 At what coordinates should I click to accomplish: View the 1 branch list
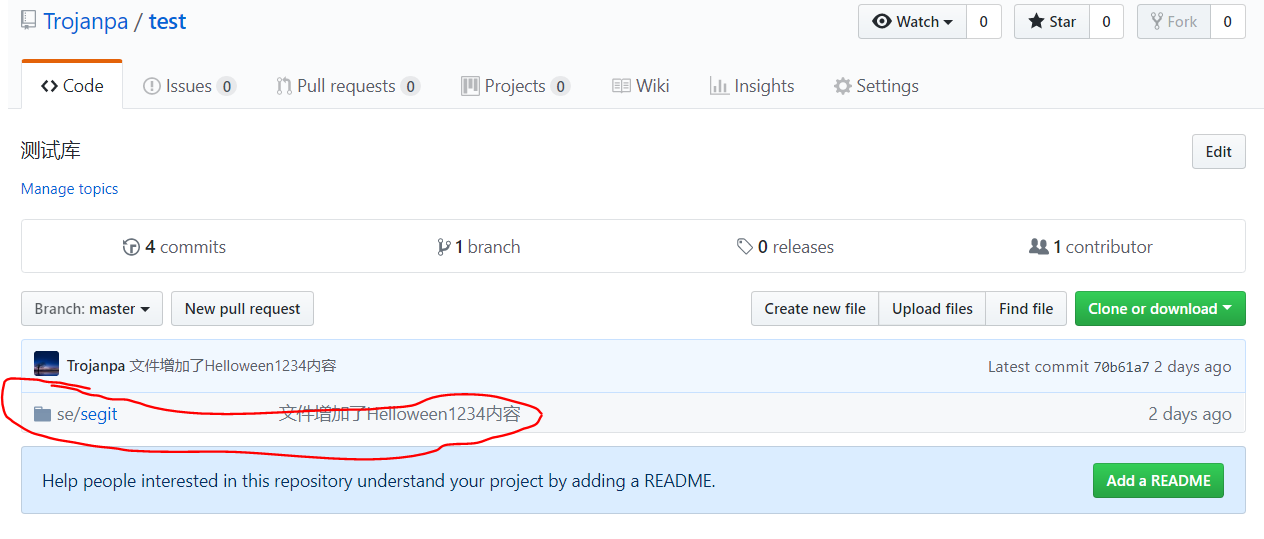(479, 247)
